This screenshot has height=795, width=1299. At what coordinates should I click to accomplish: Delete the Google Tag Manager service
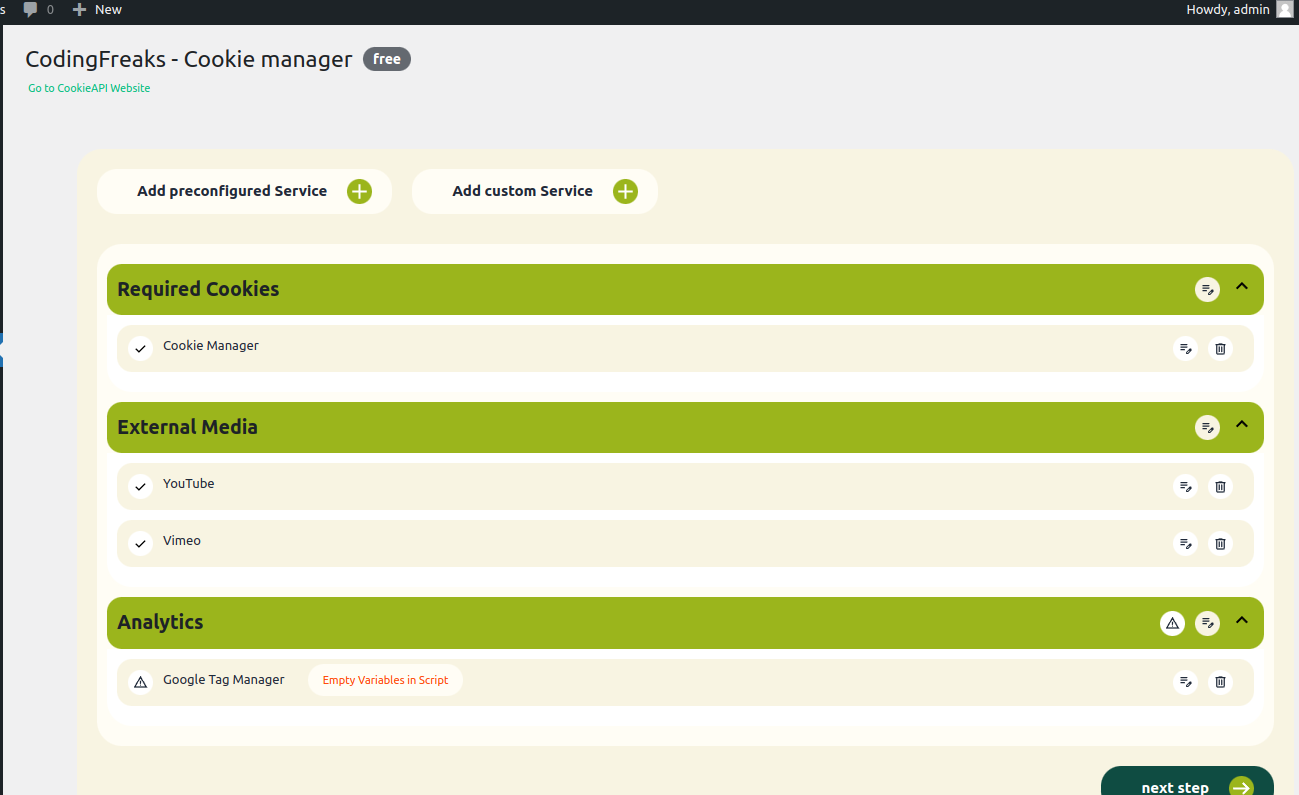click(x=1220, y=682)
